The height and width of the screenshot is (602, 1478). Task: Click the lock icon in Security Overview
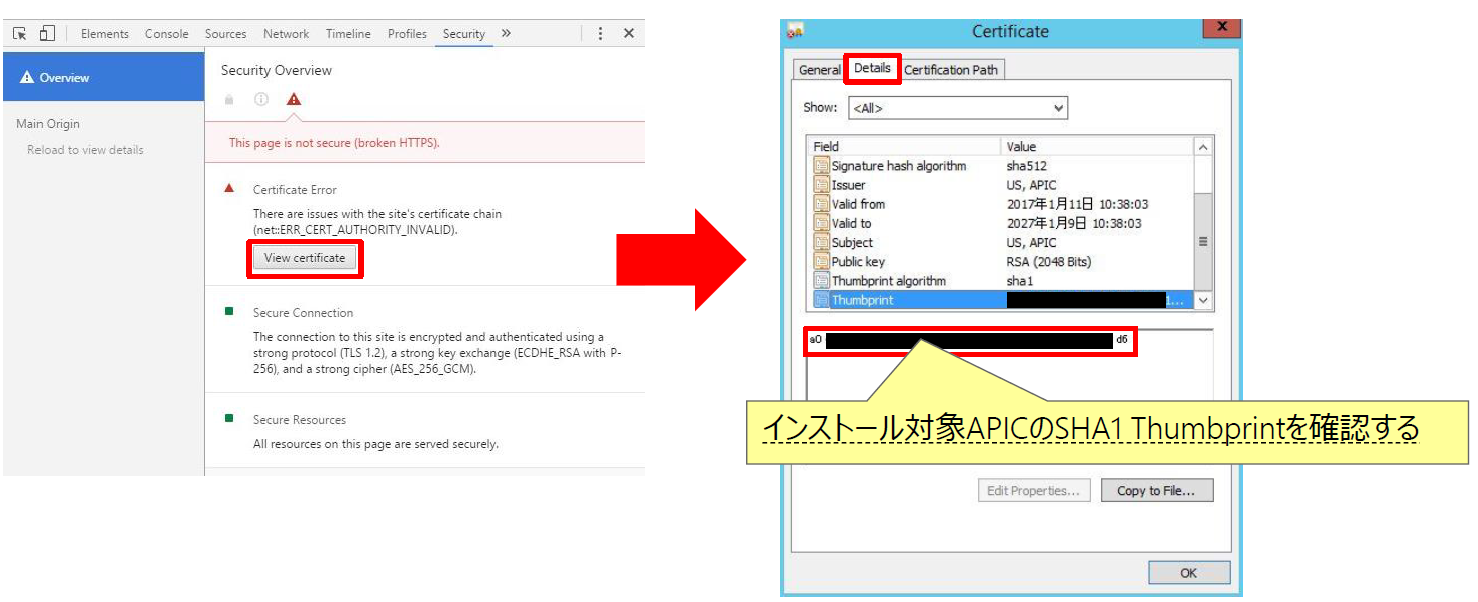click(230, 99)
